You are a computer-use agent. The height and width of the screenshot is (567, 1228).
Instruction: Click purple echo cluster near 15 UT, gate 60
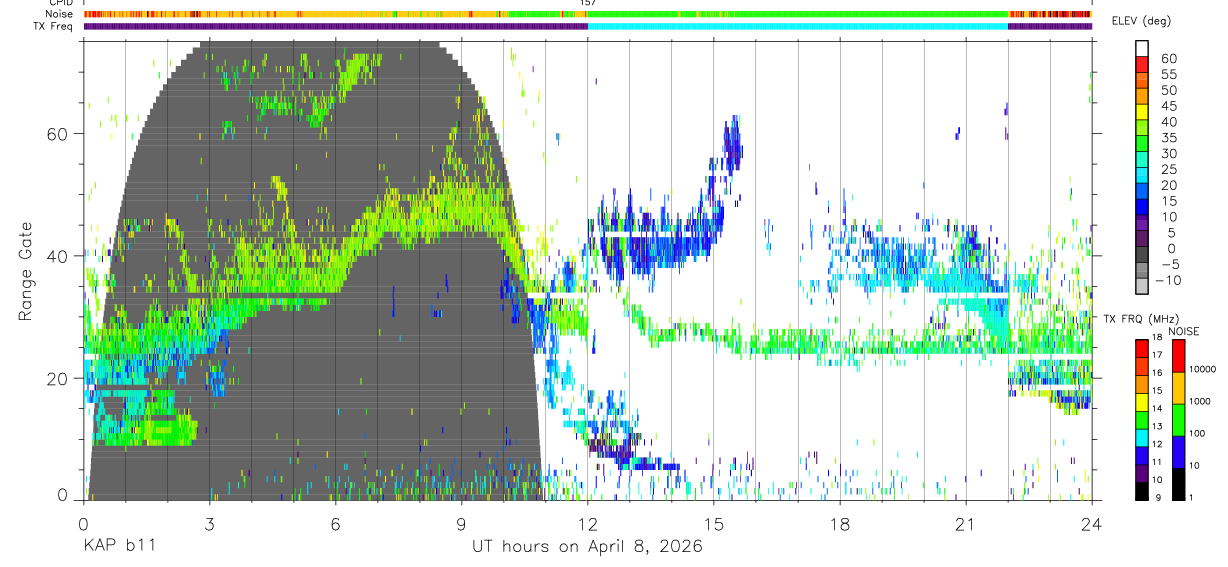735,143
